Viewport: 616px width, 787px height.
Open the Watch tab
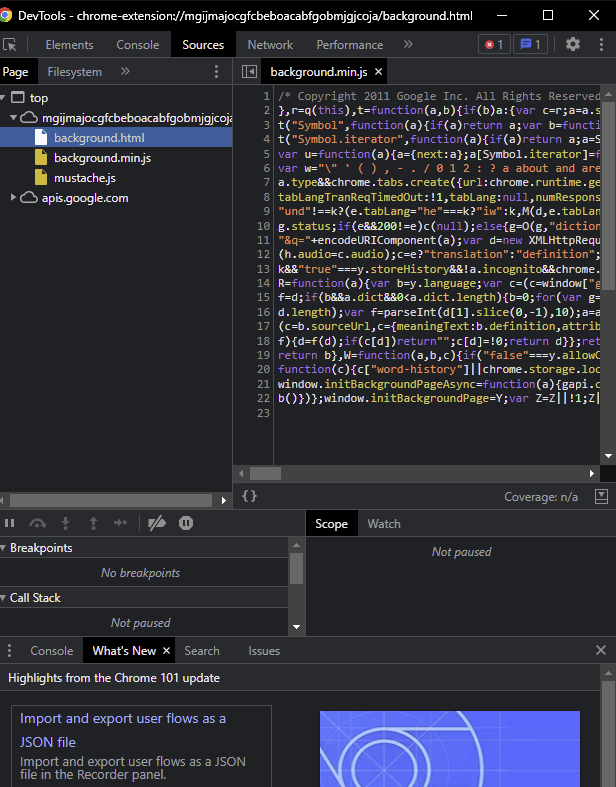384,524
